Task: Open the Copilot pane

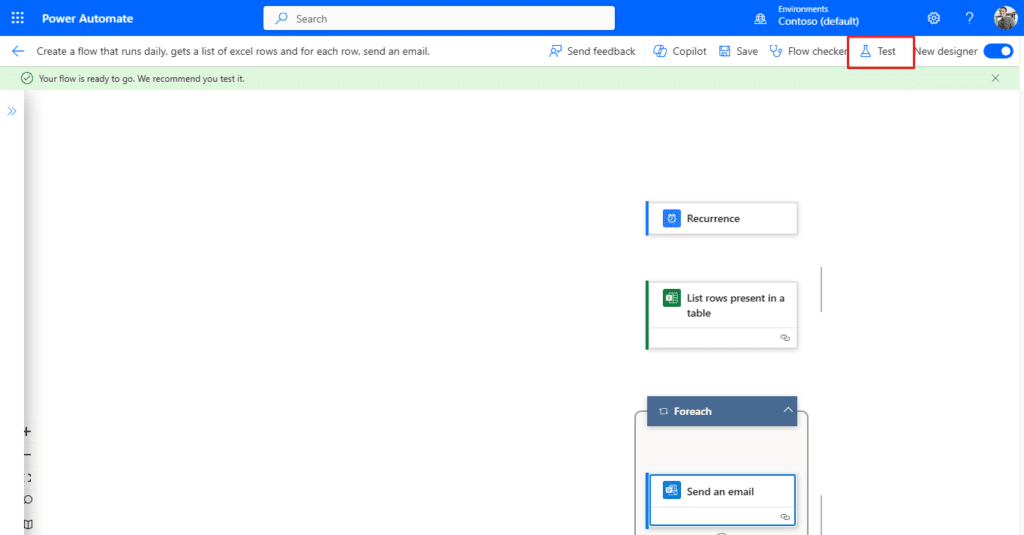Action: (x=680, y=51)
